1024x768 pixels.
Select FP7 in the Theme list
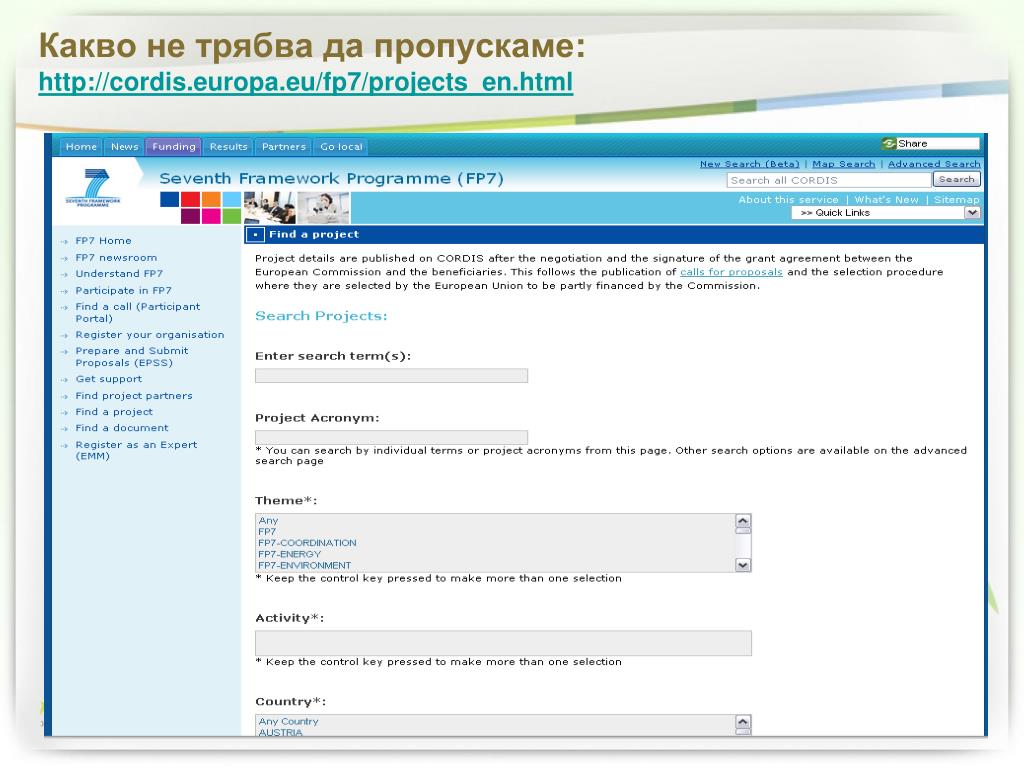tap(267, 532)
